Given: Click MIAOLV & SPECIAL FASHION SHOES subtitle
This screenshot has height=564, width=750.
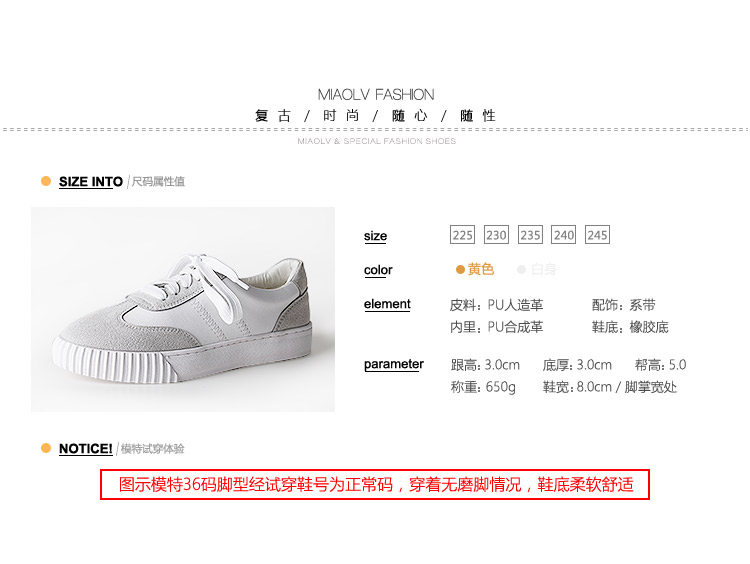Looking at the screenshot, I should pyautogui.click(x=376, y=141).
